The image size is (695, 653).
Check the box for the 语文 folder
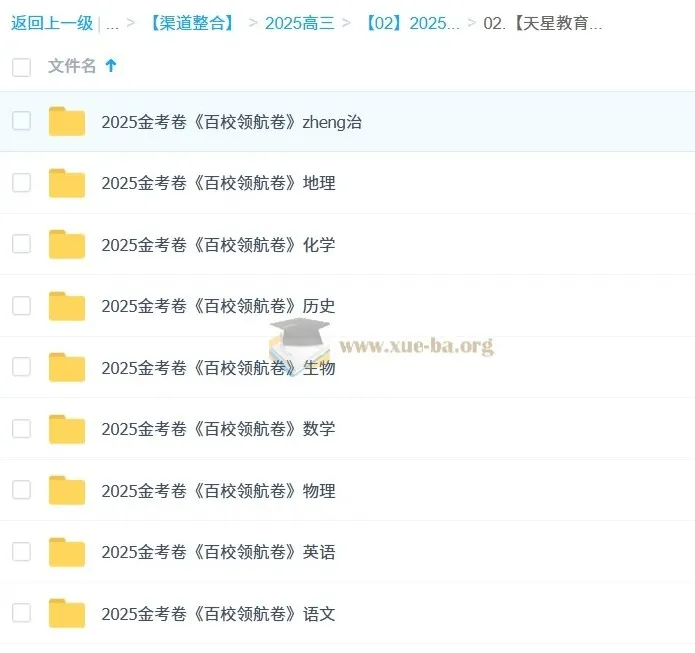click(21, 613)
